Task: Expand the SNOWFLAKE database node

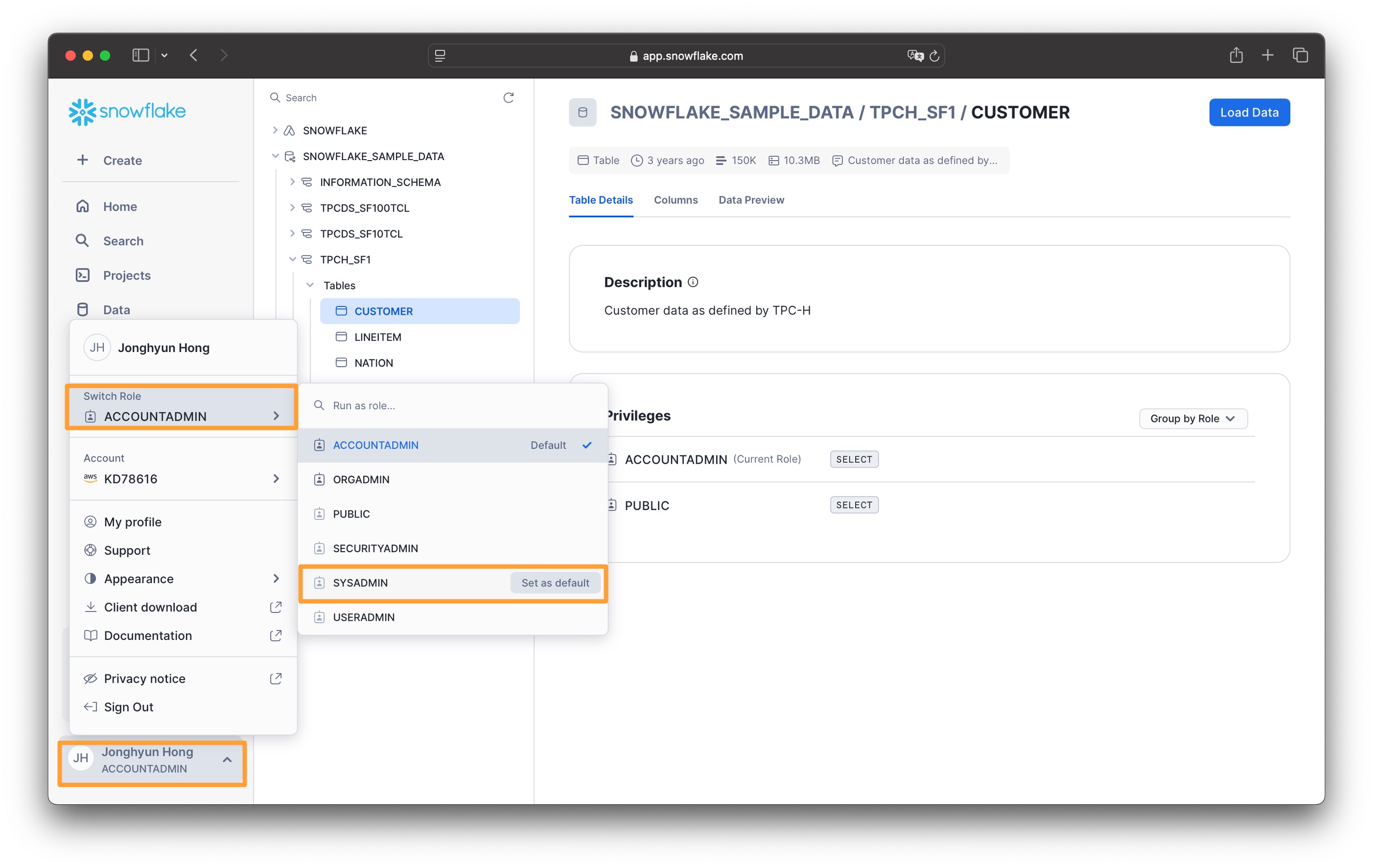Action: pos(275,130)
